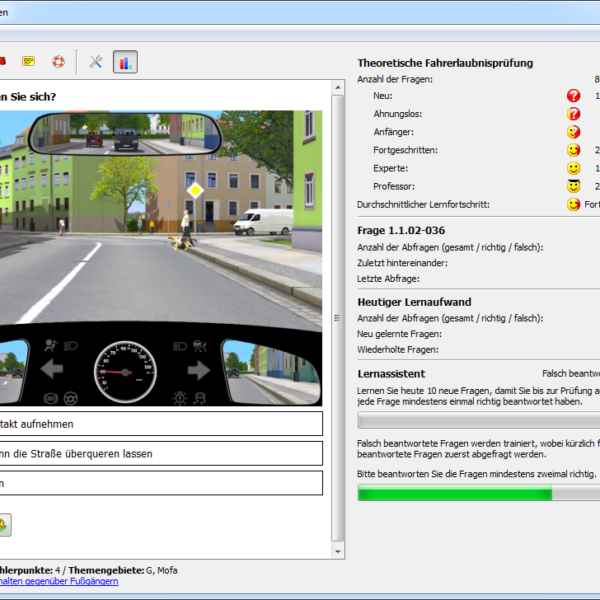This screenshot has width=600, height=600.
Task: Select the third answer option box
Action: (160, 483)
